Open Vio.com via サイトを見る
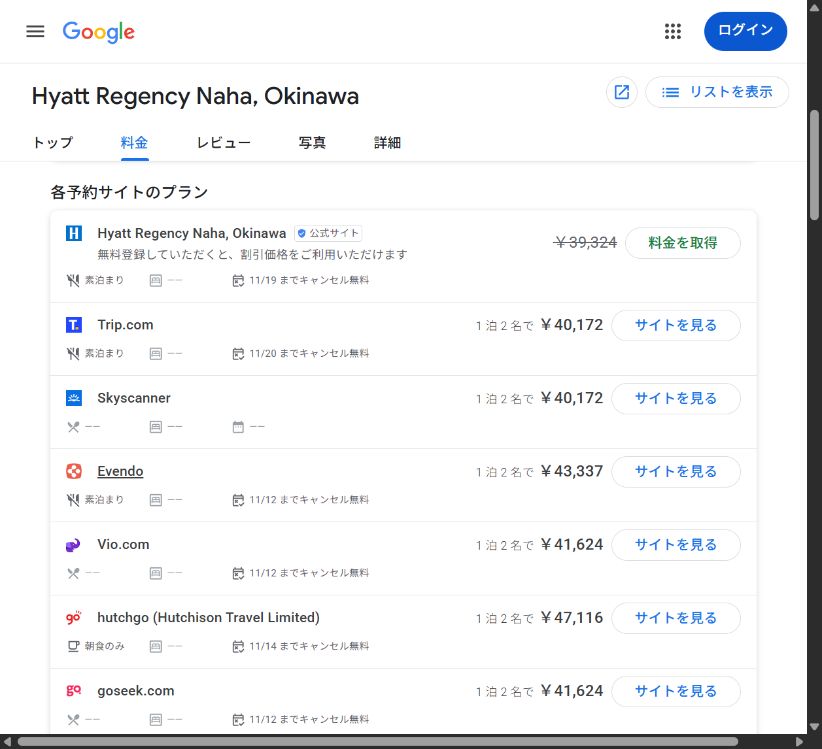The height and width of the screenshot is (749, 822). 676,545
